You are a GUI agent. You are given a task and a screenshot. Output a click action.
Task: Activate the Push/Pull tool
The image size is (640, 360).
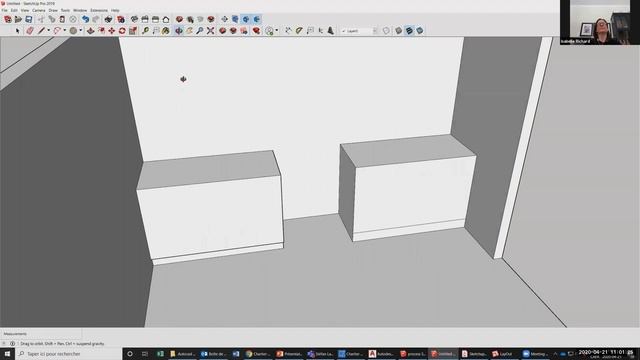pos(91,31)
